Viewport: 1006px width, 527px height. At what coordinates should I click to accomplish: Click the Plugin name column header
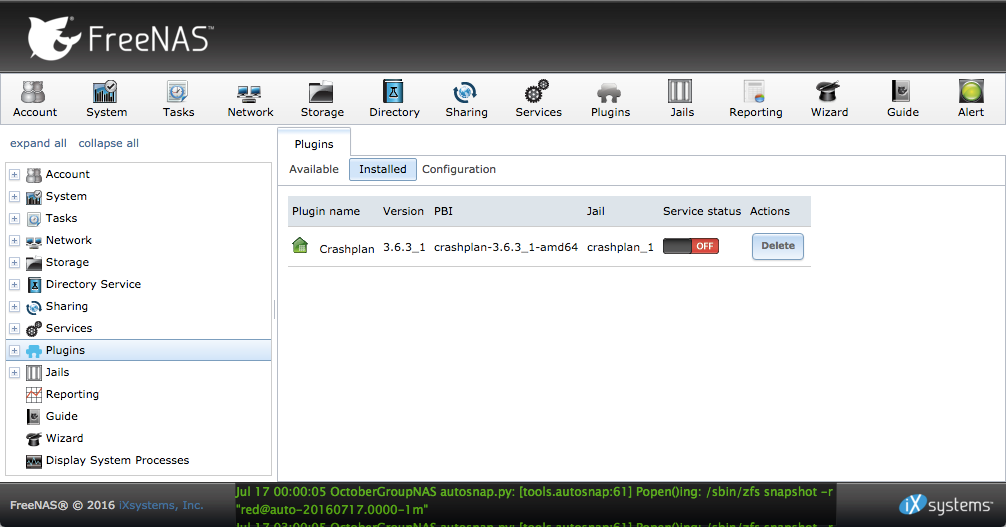[326, 211]
